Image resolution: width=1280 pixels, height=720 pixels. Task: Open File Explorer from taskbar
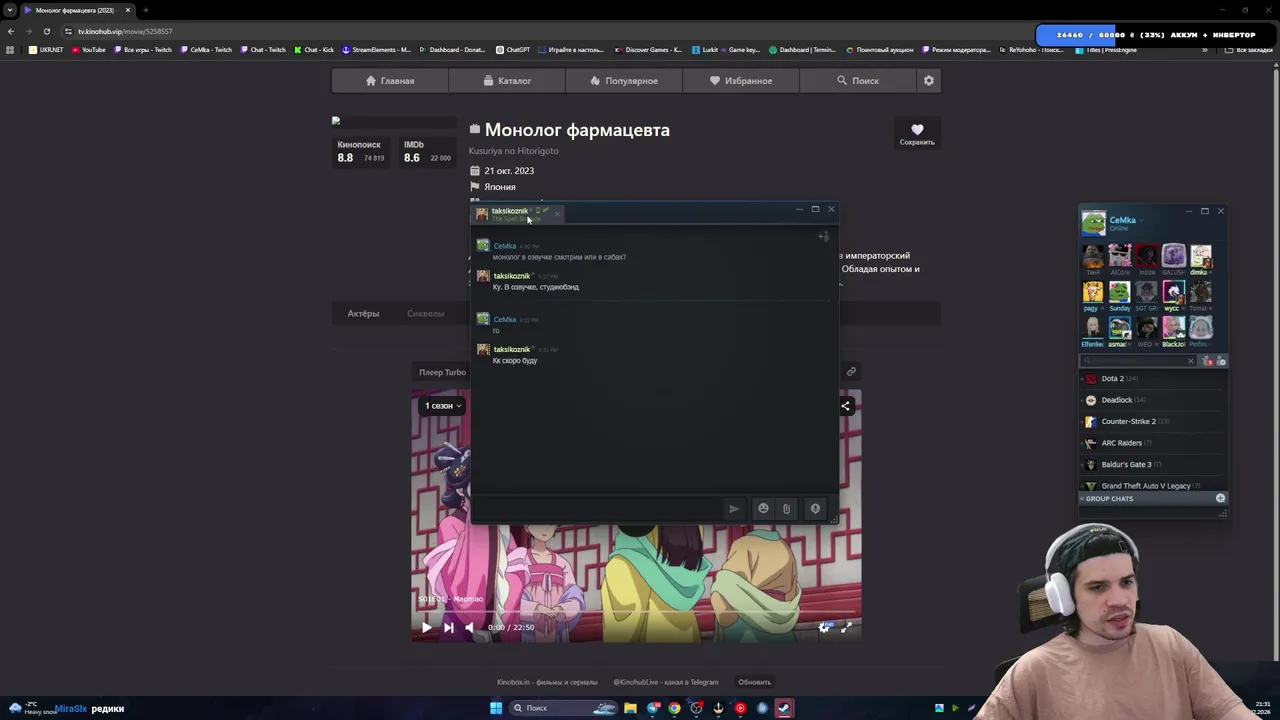[630, 708]
